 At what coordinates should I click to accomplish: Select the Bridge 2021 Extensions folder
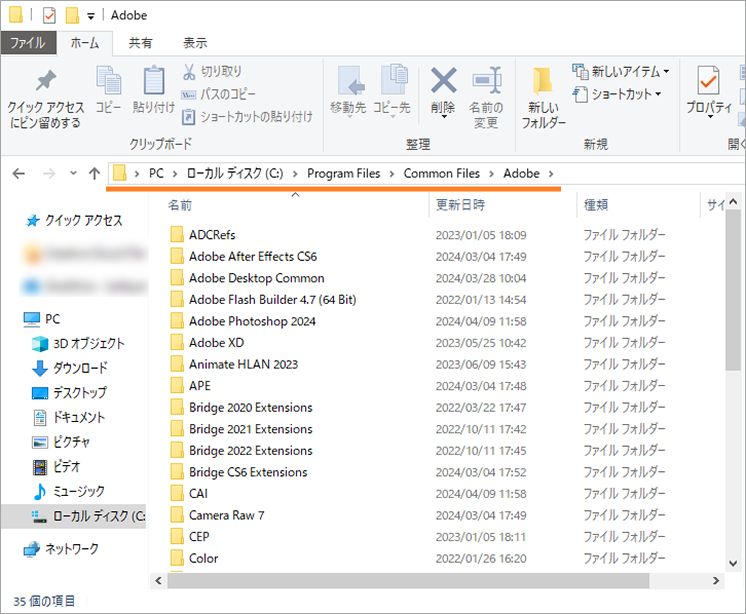click(251, 429)
